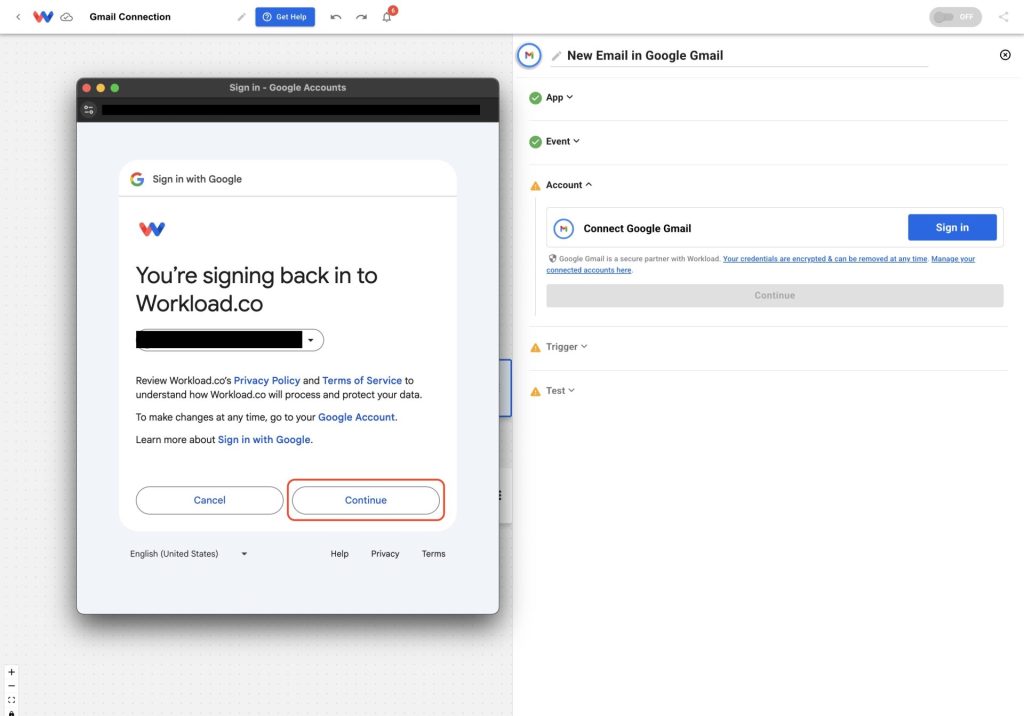Image resolution: width=1024 pixels, height=716 pixels.
Task: Zoom out the canvas with minus icon
Action: pyautogui.click(x=11, y=686)
